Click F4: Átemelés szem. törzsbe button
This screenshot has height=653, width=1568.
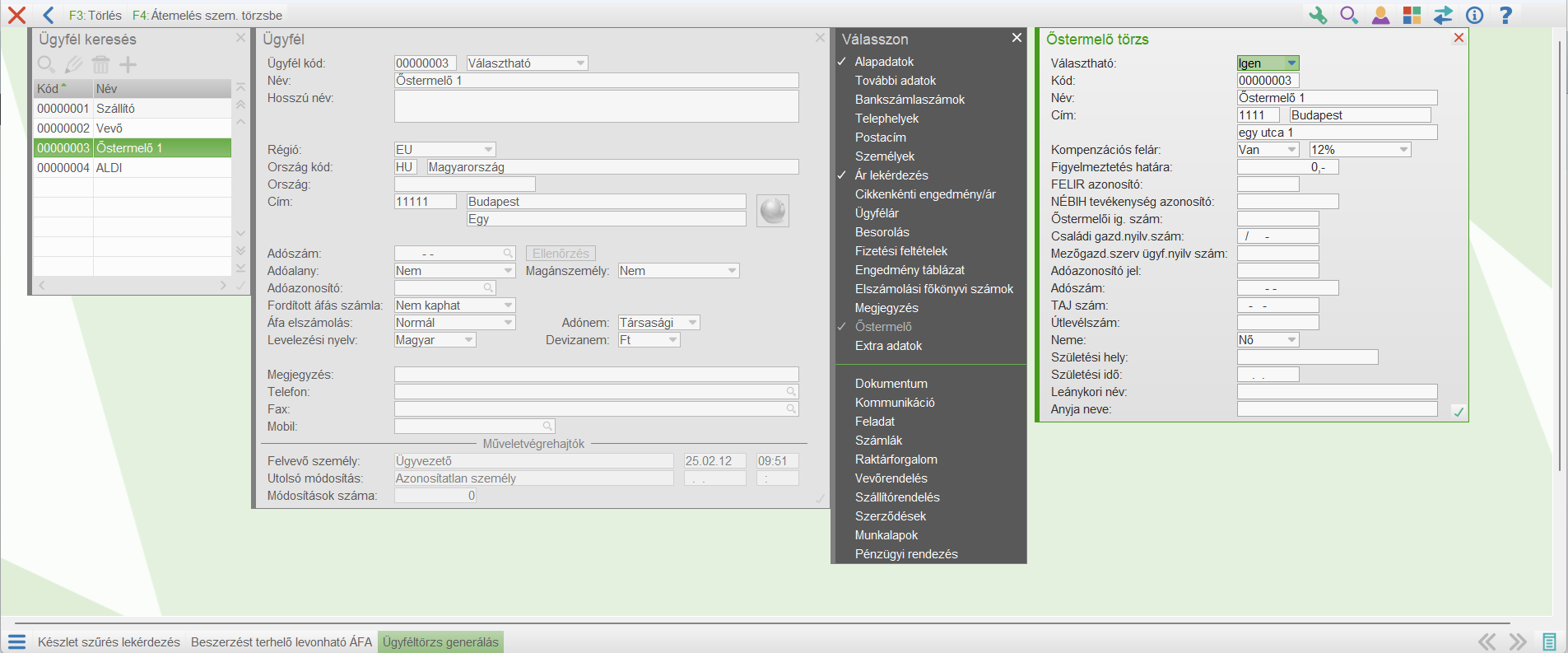pyautogui.click(x=207, y=16)
